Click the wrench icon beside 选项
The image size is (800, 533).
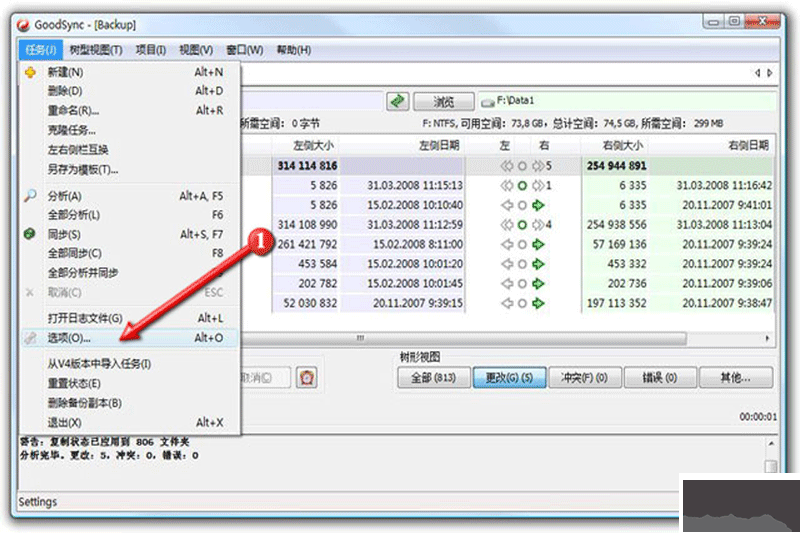coord(30,338)
